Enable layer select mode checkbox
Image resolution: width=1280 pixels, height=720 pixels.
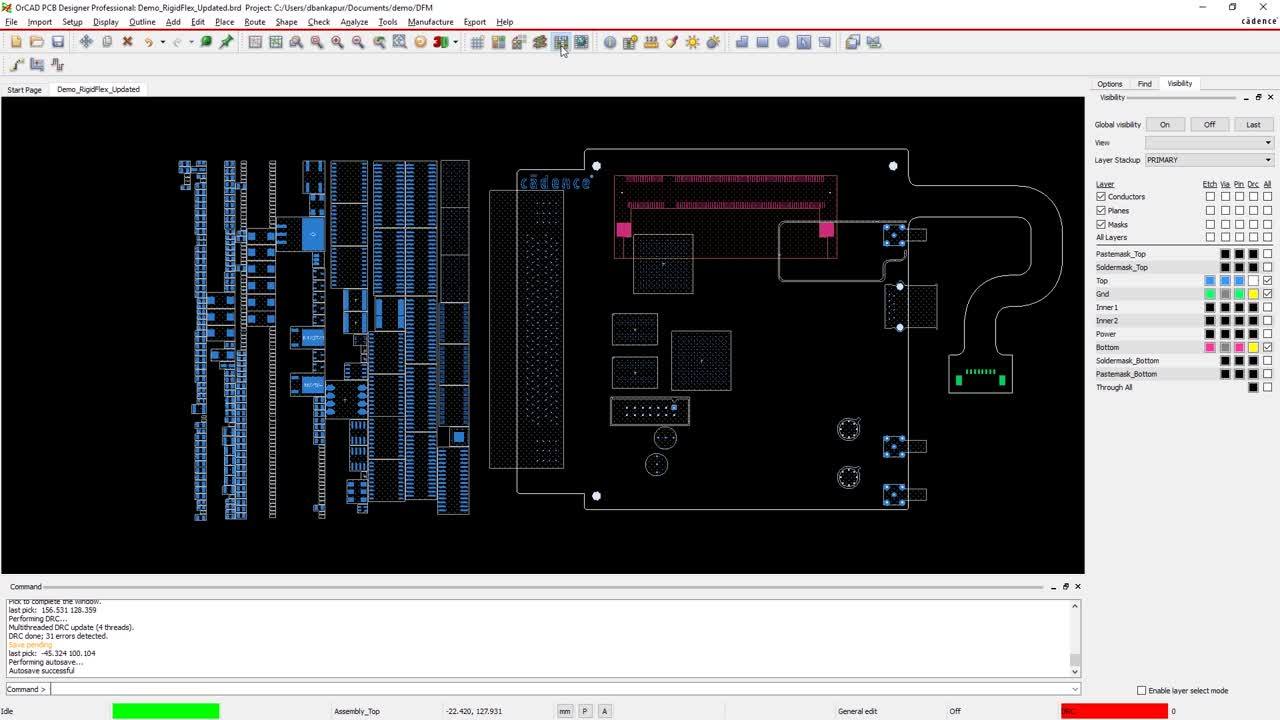click(1141, 690)
